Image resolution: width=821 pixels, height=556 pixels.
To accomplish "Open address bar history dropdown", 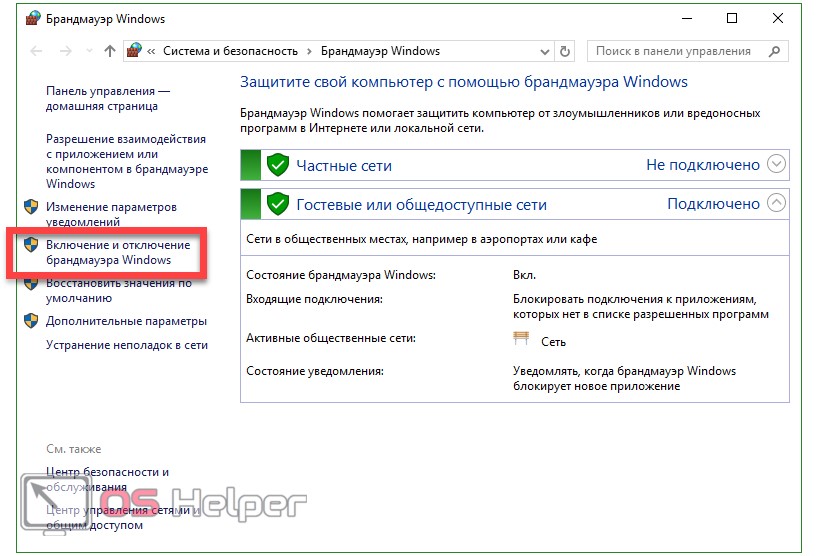I will coord(543,51).
